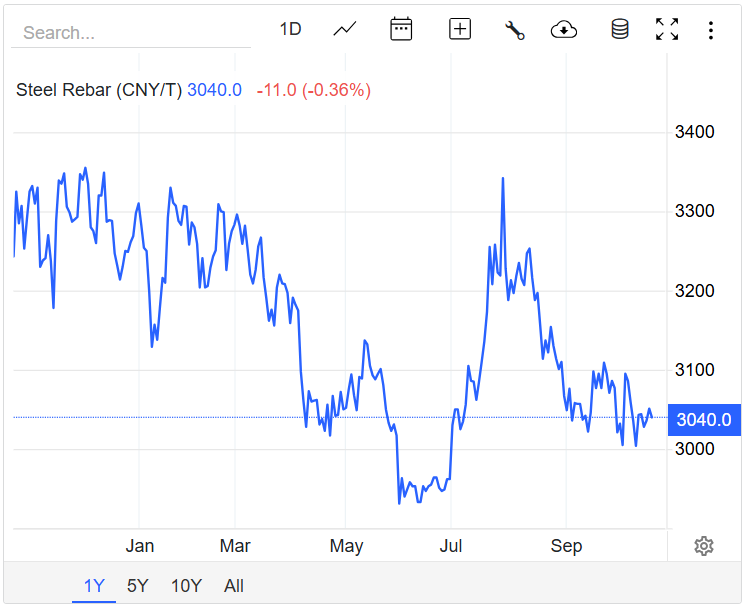
Task: Click the blue 3040.0 price label
Action: click(x=704, y=419)
